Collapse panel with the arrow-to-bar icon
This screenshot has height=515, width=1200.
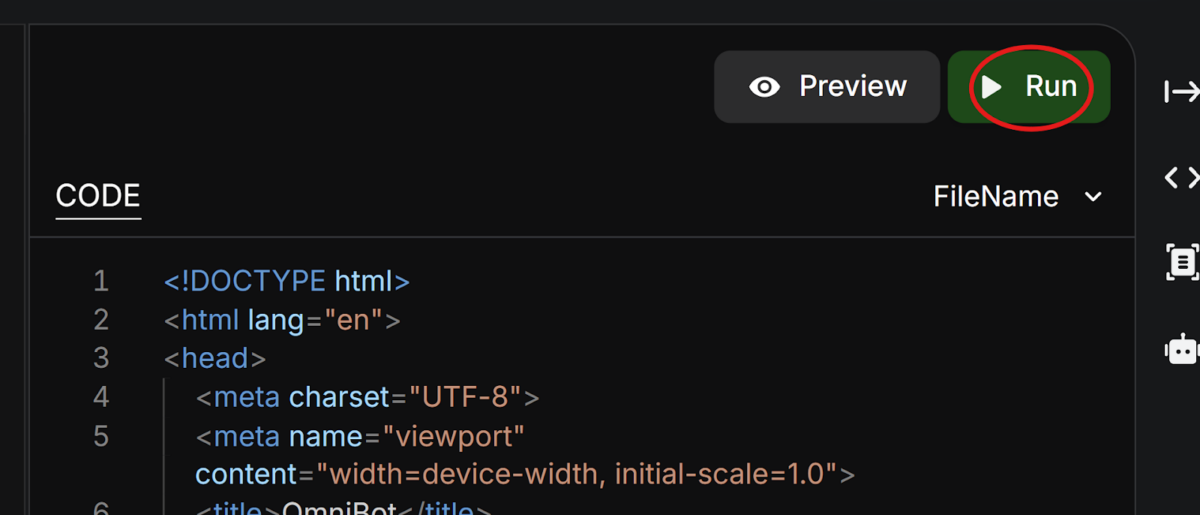click(1182, 93)
